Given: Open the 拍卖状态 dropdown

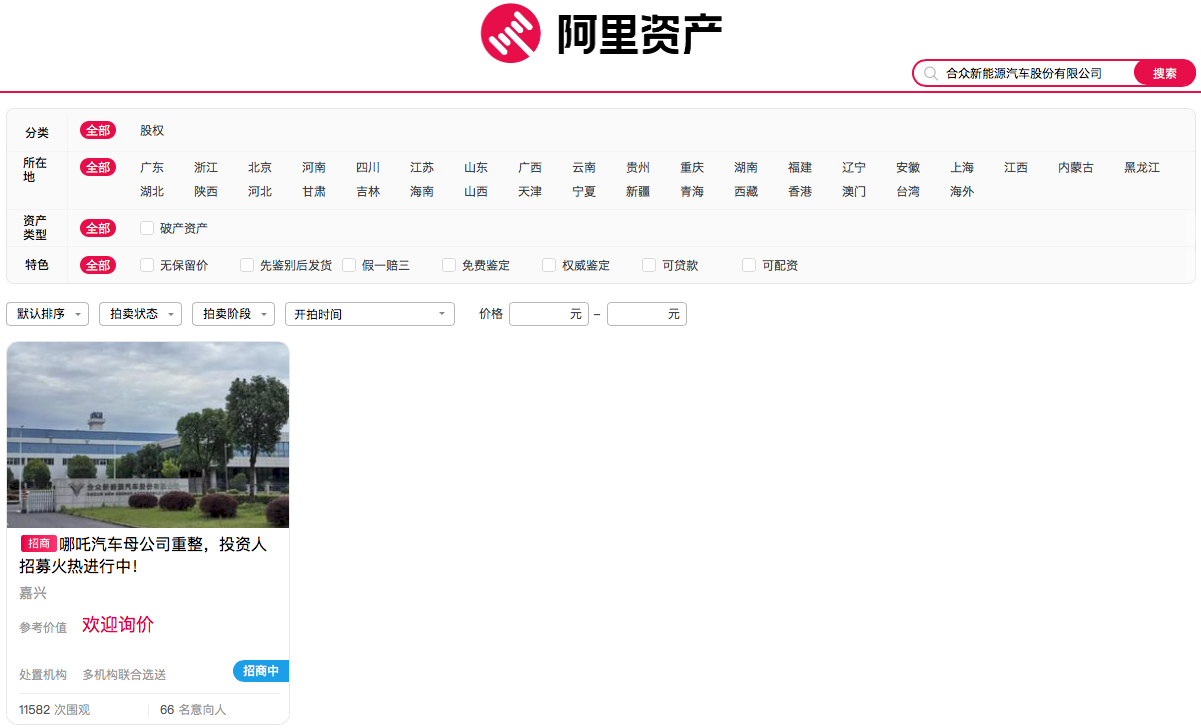Looking at the screenshot, I should click(x=141, y=314).
